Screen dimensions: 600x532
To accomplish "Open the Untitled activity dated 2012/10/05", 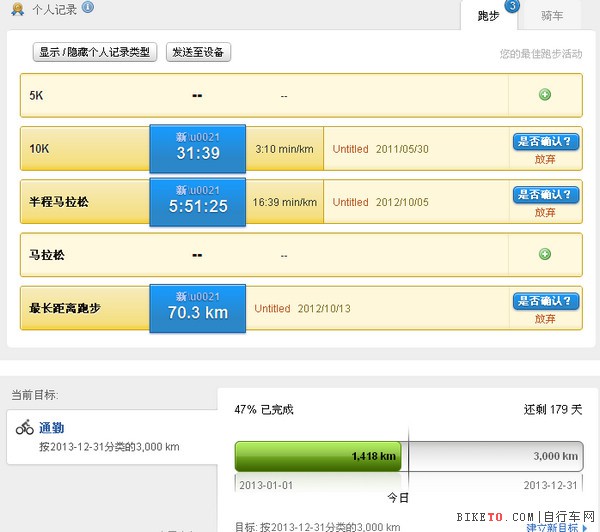I will (x=351, y=202).
